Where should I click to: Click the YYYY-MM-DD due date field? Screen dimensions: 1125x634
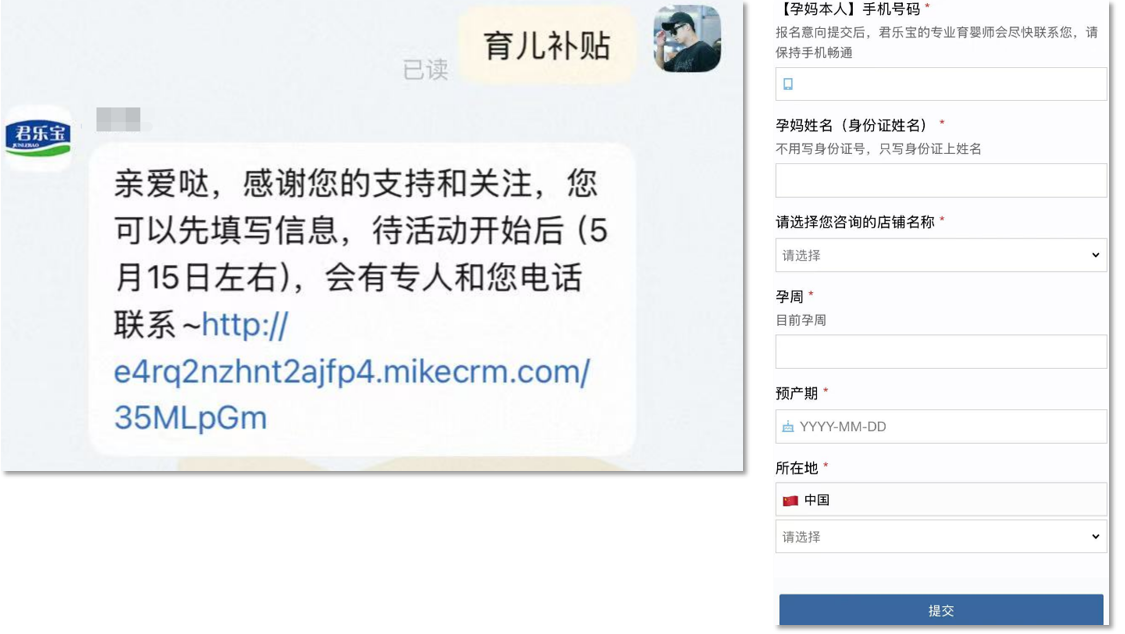tap(941, 427)
